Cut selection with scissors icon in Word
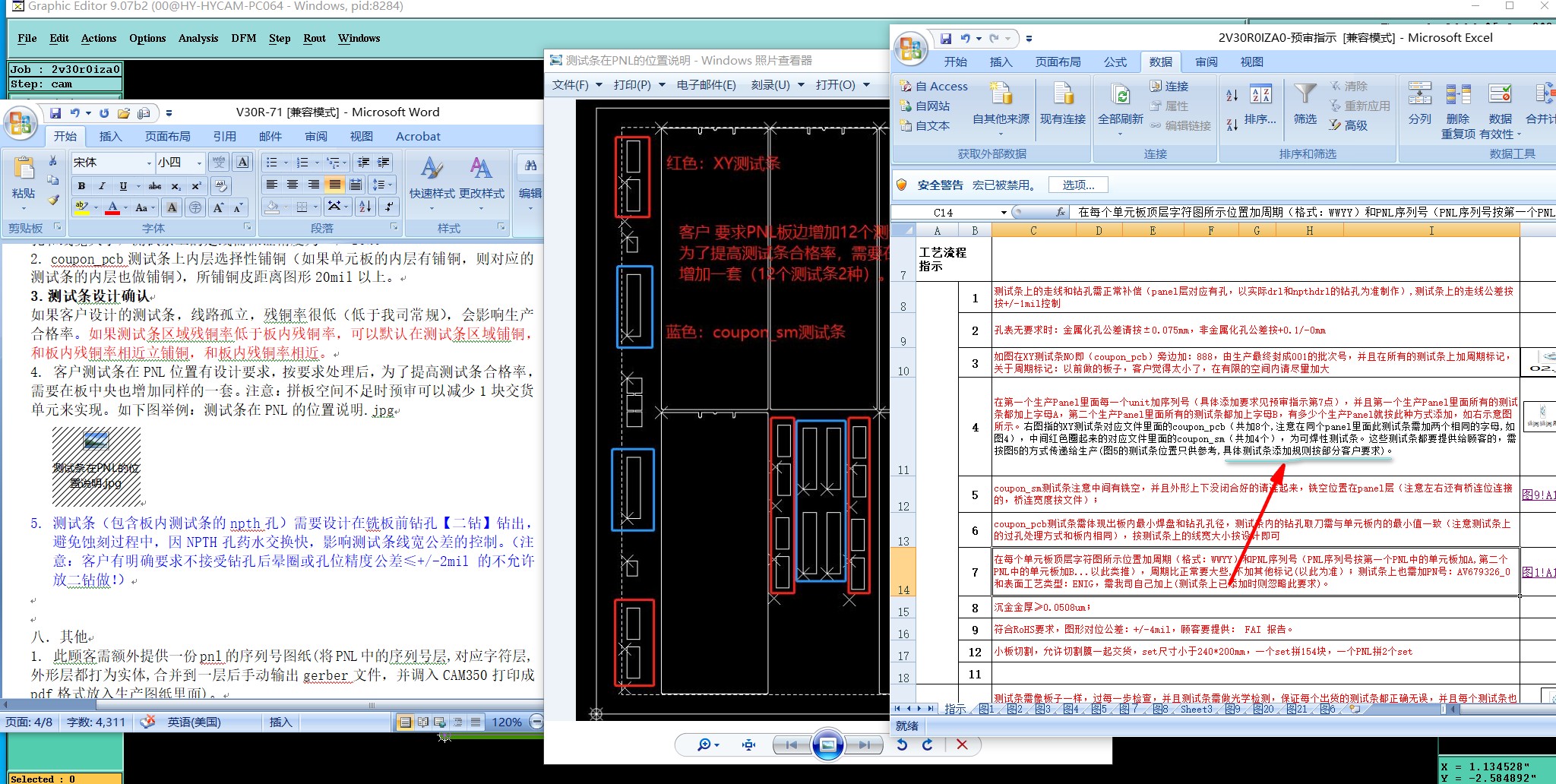This screenshot has width=1556, height=784. pos(52,161)
